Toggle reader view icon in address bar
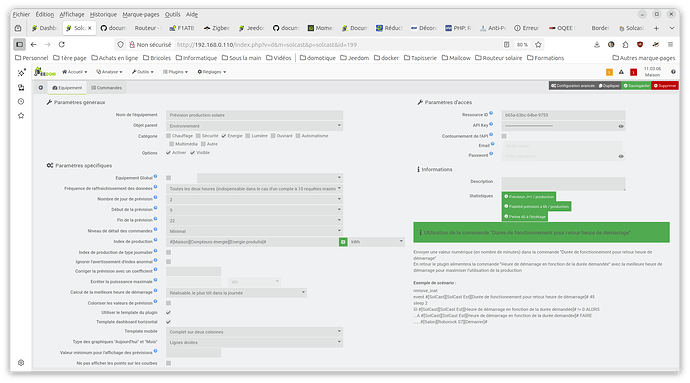 tap(506, 44)
